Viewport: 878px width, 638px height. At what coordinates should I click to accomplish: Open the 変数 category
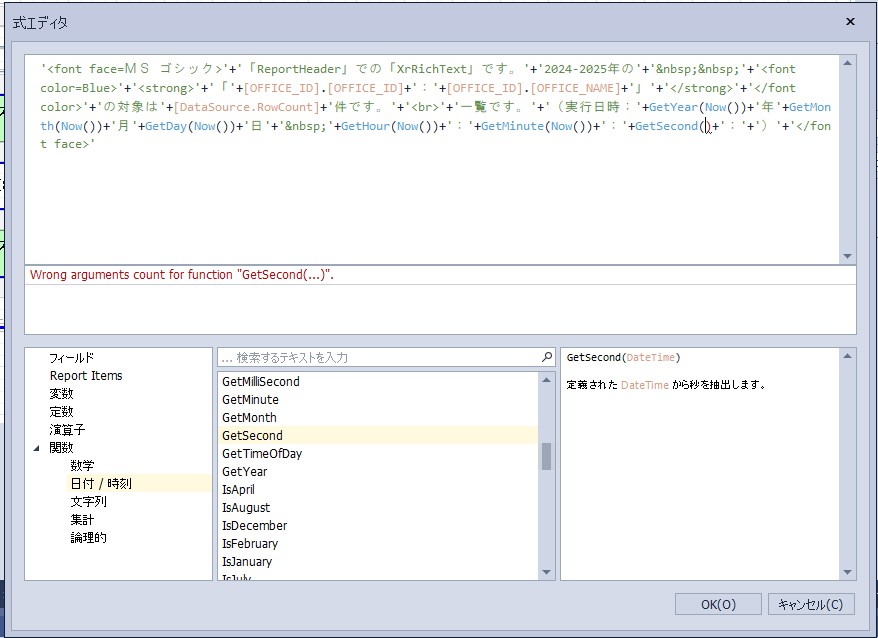coord(61,393)
